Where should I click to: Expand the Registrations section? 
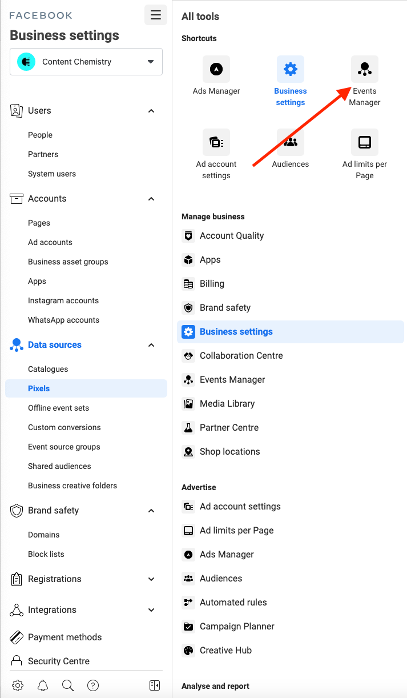(151, 579)
